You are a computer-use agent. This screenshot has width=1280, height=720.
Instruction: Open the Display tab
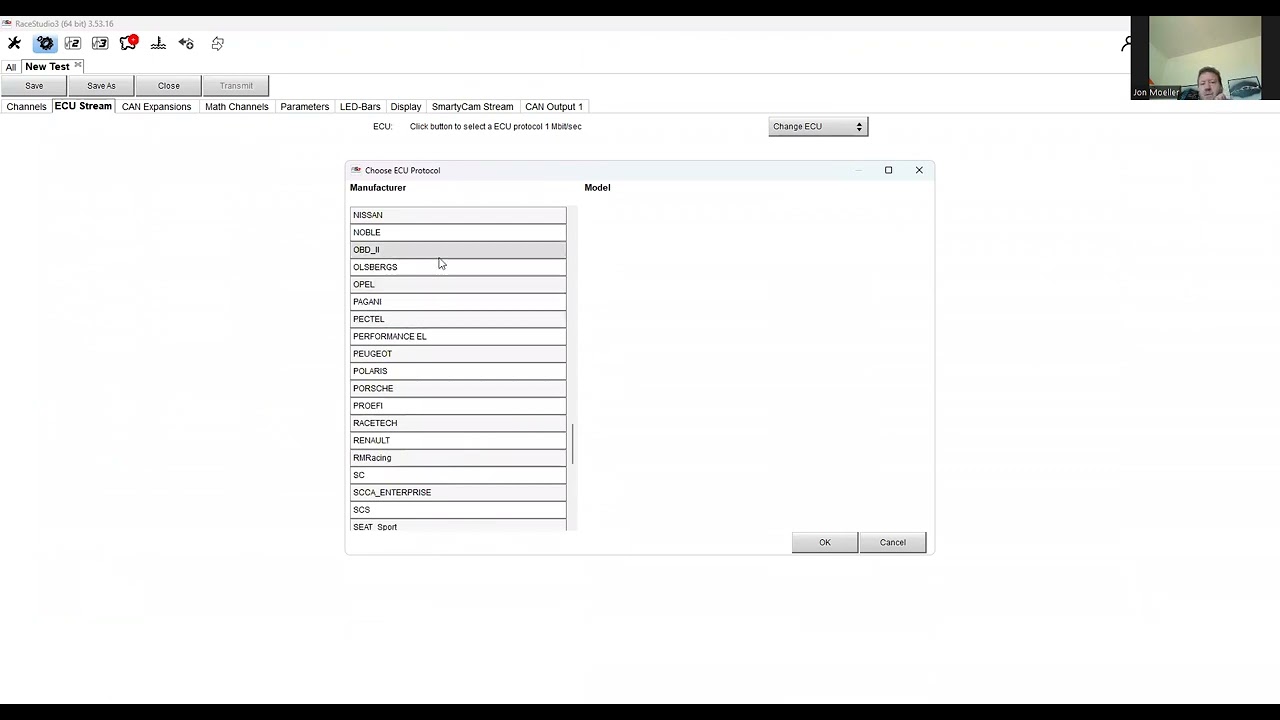pyautogui.click(x=406, y=106)
